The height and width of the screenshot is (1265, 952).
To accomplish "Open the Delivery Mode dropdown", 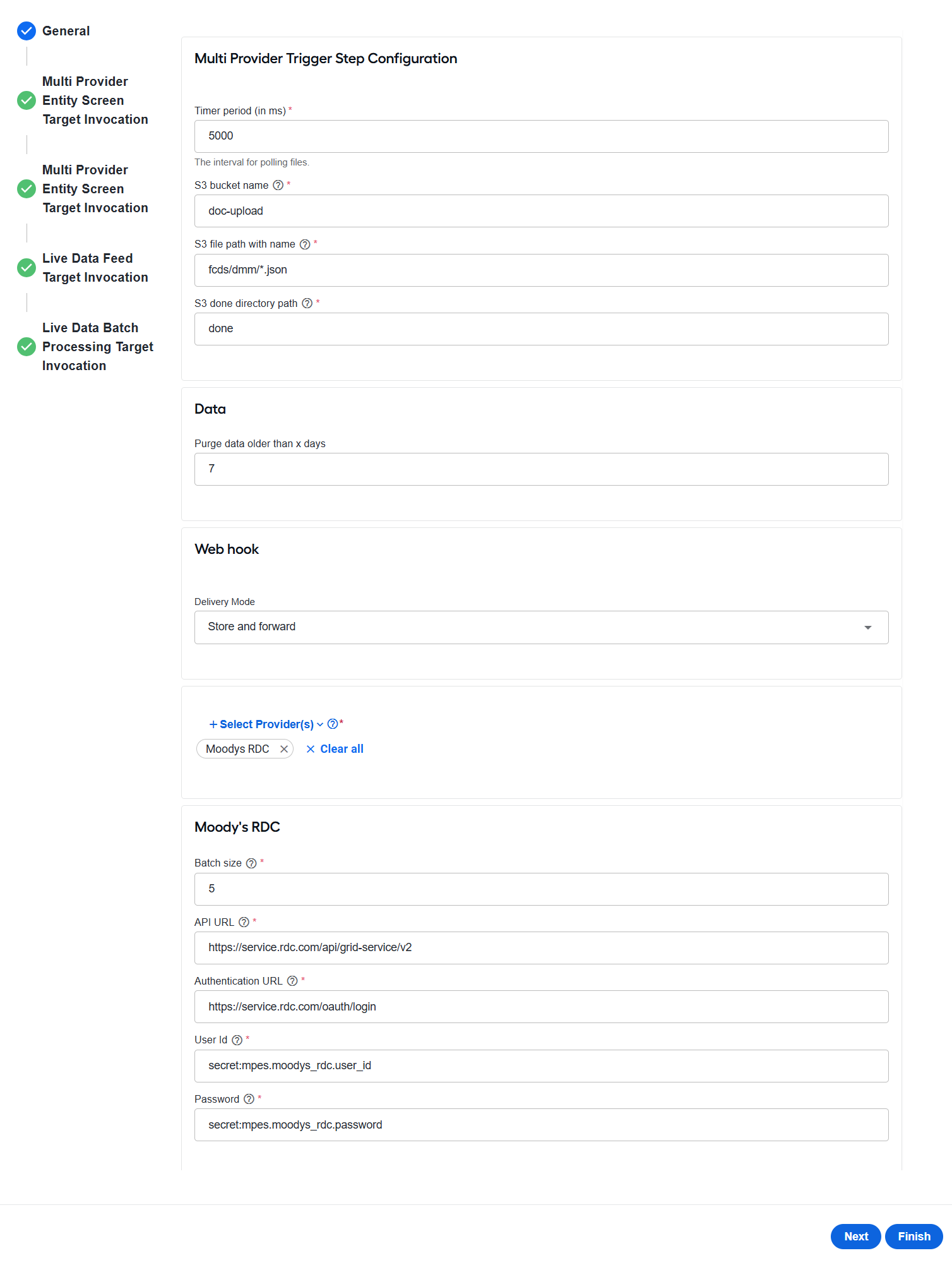I will pyautogui.click(x=541, y=627).
